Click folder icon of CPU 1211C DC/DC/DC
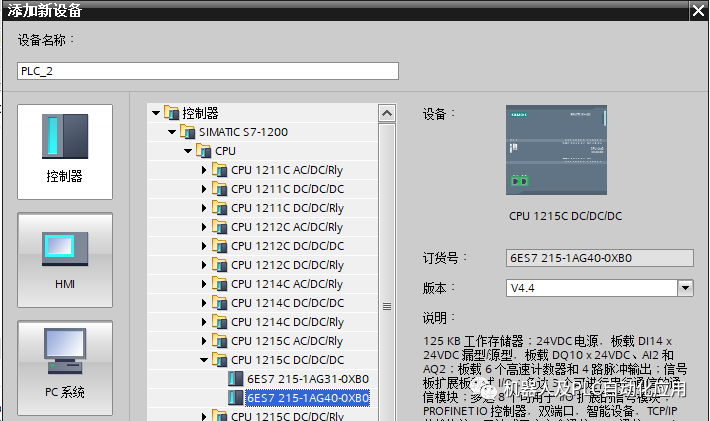Image resolution: width=710 pixels, height=421 pixels. [x=220, y=189]
